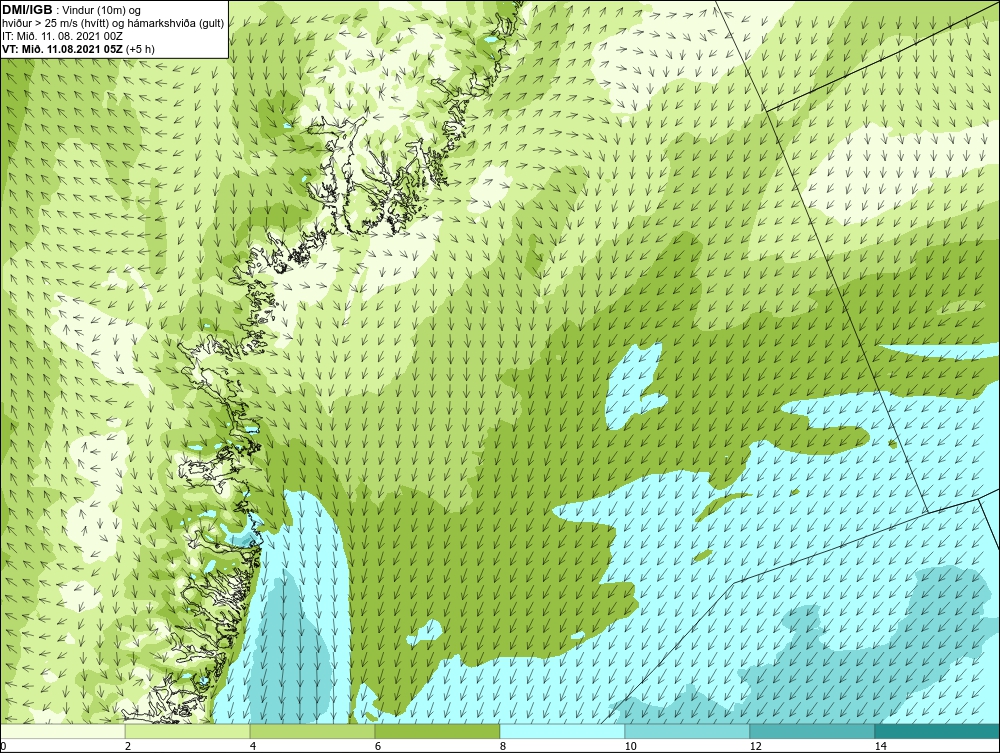
Task: Click the legend label '12'
Action: [x=756, y=747]
